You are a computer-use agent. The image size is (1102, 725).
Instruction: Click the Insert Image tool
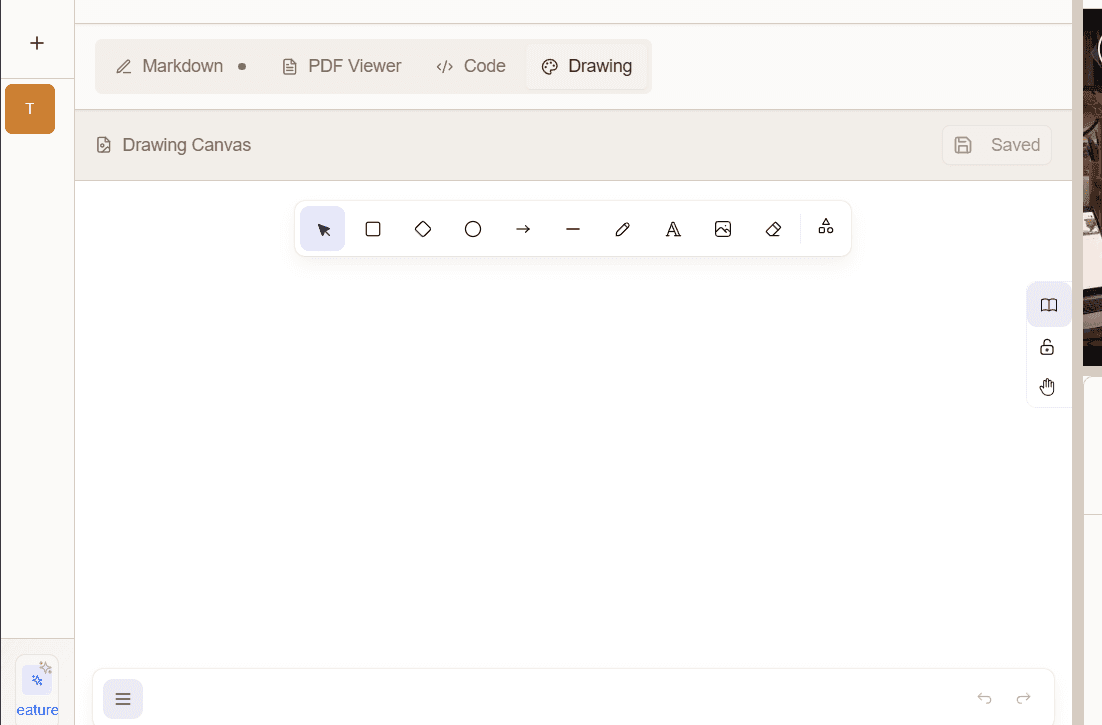coord(723,229)
